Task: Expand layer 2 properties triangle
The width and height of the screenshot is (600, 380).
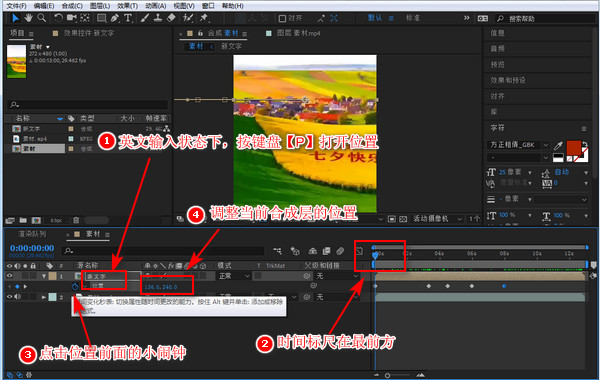Action: pos(44,297)
